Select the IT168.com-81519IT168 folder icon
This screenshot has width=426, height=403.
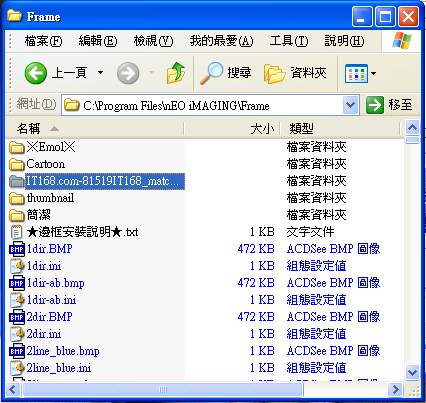(17, 181)
